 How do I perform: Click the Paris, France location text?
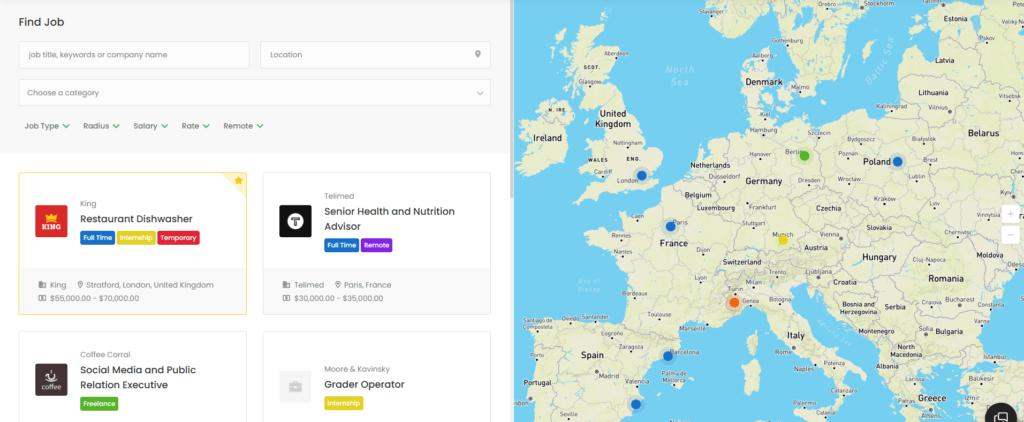click(x=368, y=285)
